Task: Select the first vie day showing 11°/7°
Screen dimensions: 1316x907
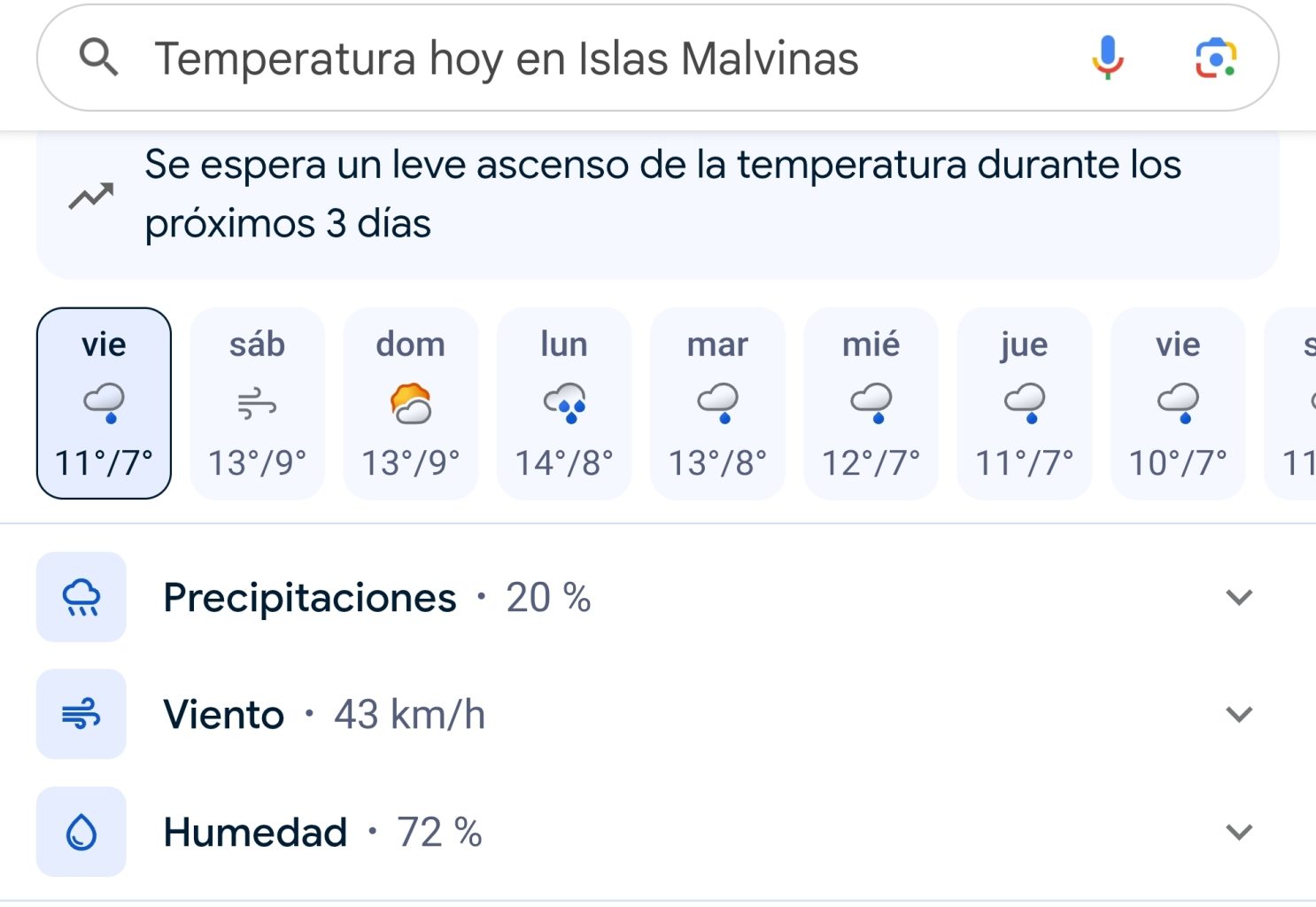Action: click(104, 403)
